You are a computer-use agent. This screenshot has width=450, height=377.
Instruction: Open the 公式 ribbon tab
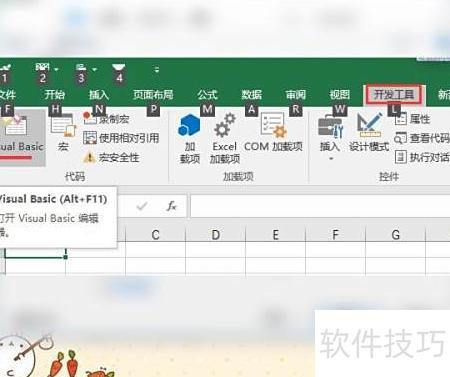pyautogui.click(x=207, y=95)
